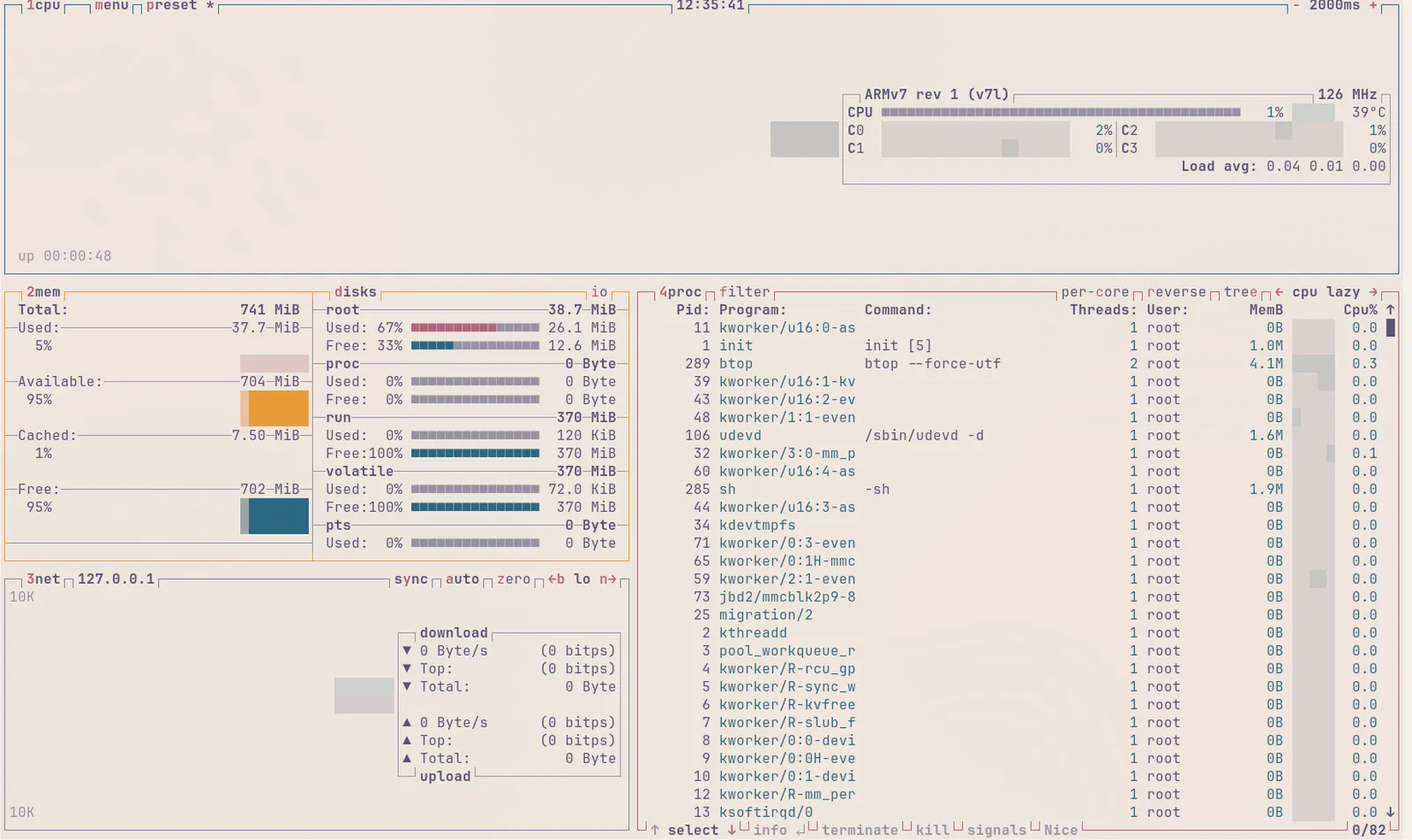The width and height of the screenshot is (1412, 840).
Task: Toggle process tree view
Action: coord(1240,292)
